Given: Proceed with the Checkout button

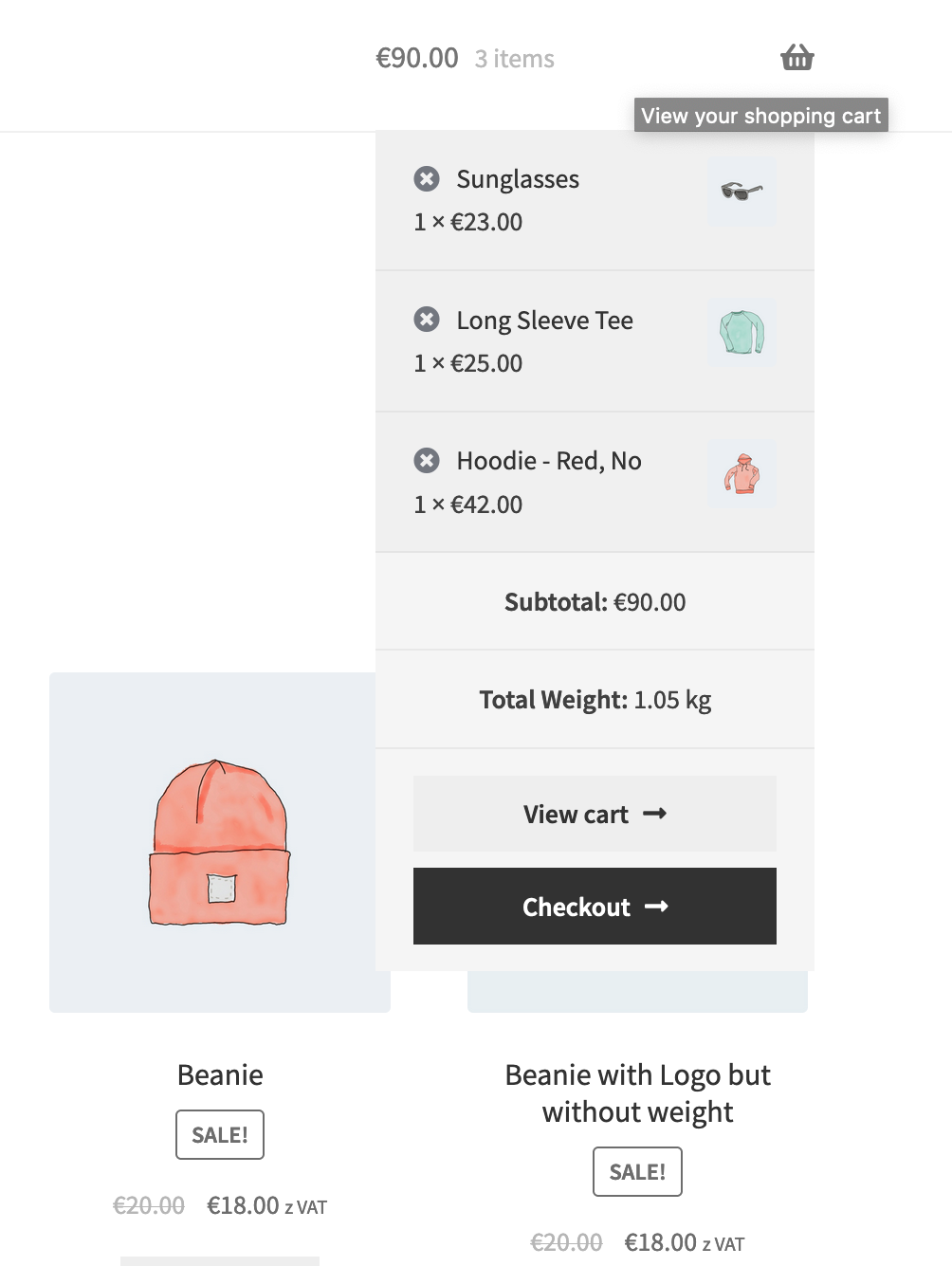Looking at the screenshot, I should pos(595,907).
